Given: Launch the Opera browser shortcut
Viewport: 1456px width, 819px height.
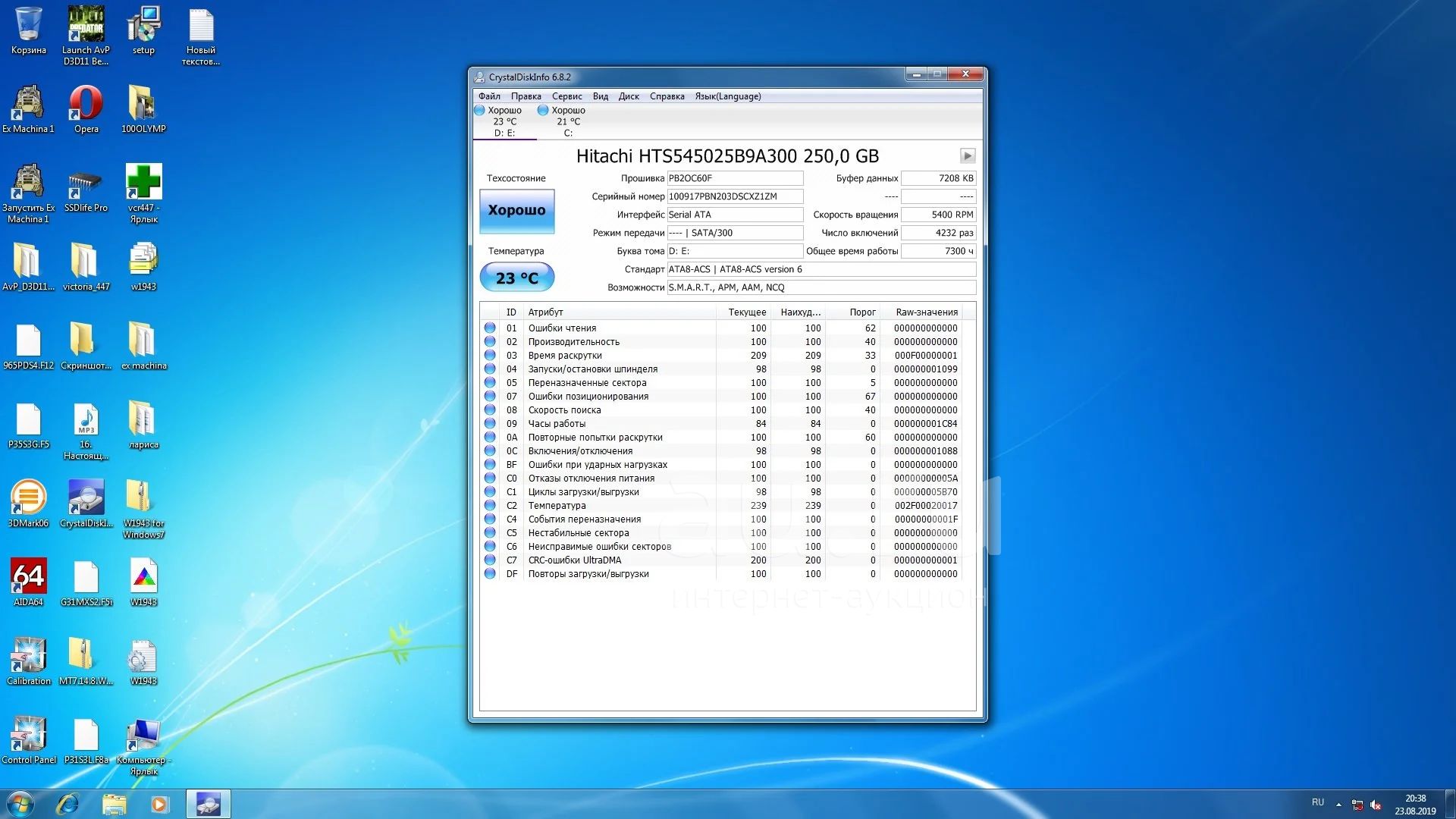Looking at the screenshot, I should click(x=86, y=109).
